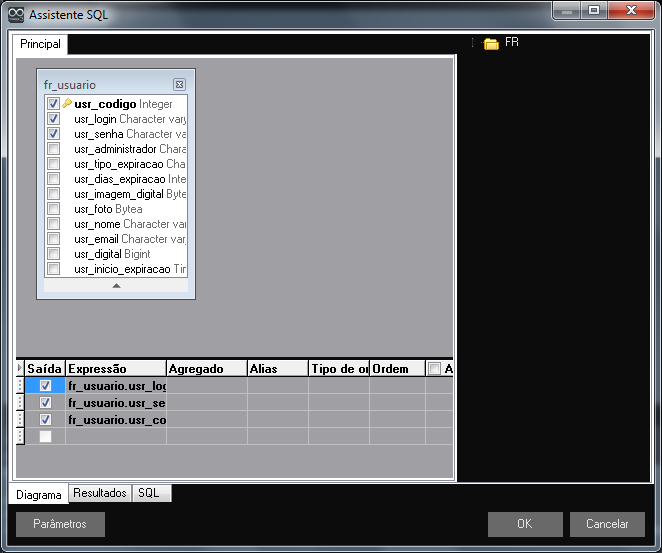Screen dimensions: 662x553
Task: Click the key icon beside usr_codigo
Action: pos(67,104)
